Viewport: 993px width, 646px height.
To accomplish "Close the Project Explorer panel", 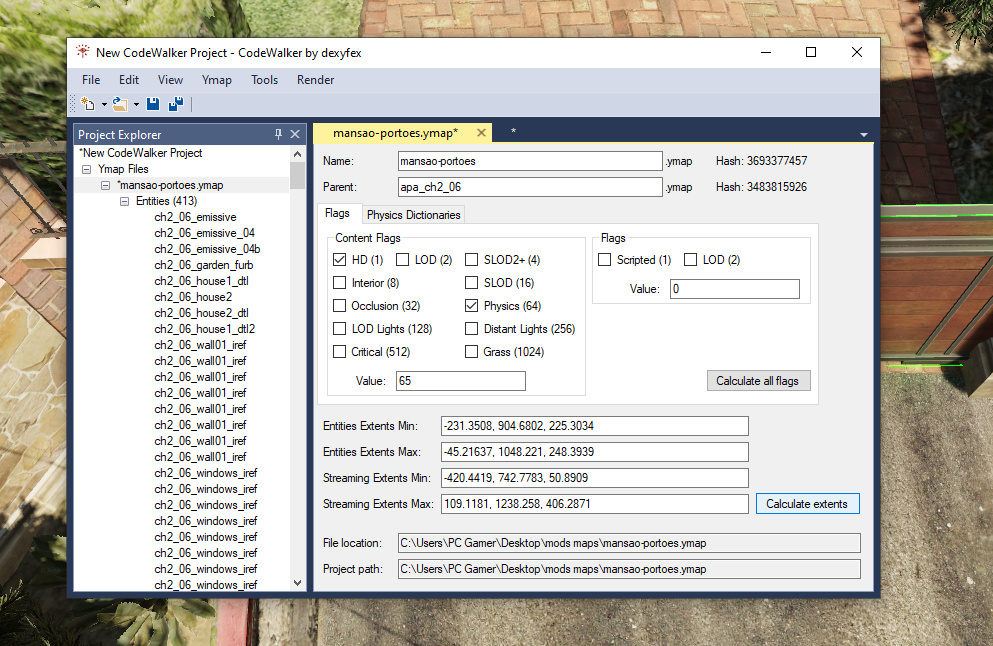I will pyautogui.click(x=295, y=134).
